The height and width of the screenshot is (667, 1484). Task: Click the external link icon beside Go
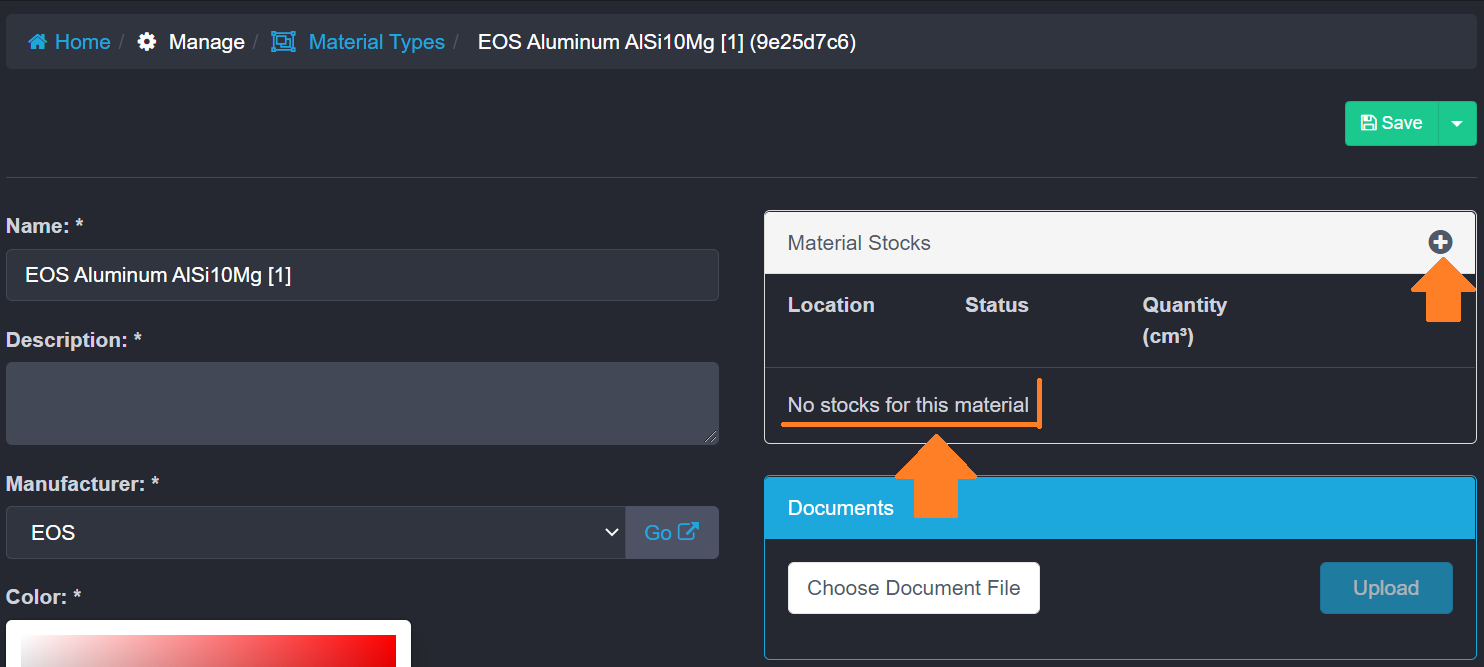pos(688,532)
